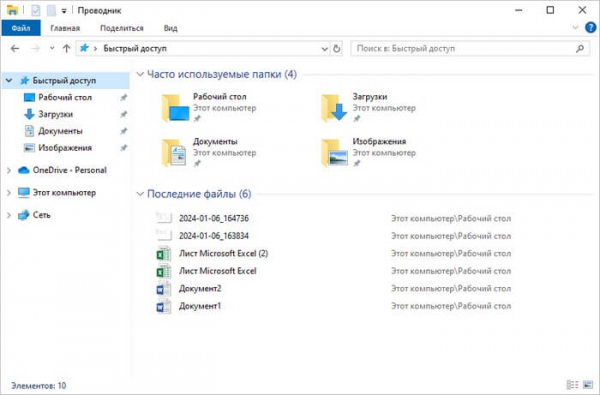Select the Загрузки folder icon in frequent folders

334,108
